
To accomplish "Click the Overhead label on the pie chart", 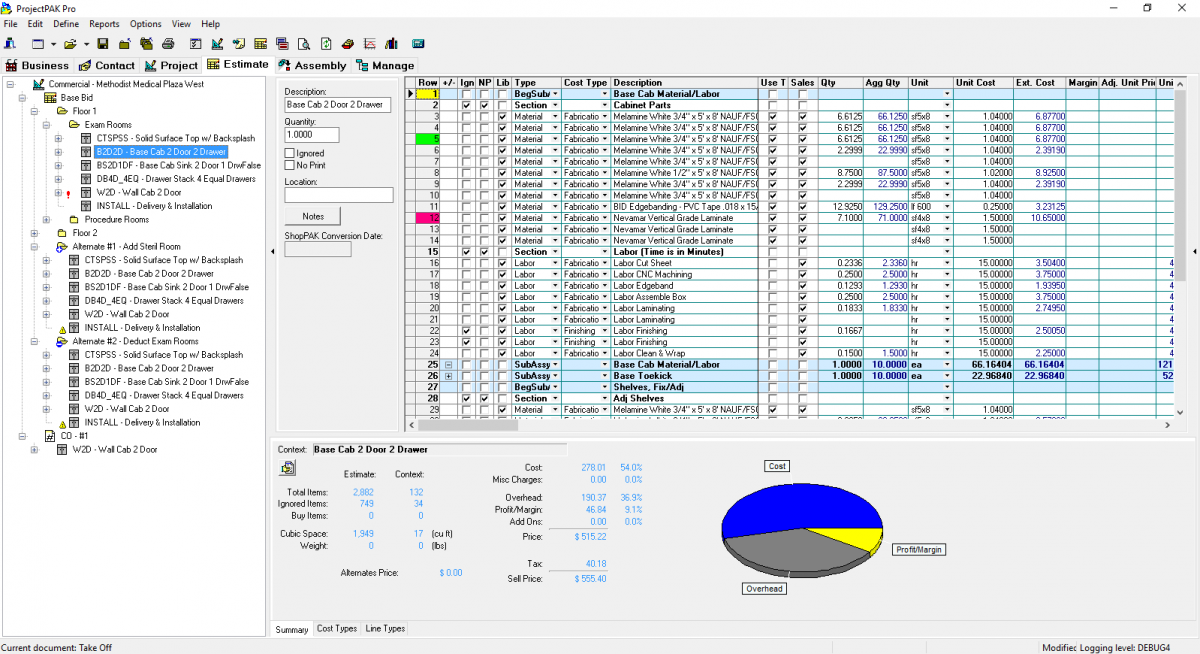I will [764, 589].
